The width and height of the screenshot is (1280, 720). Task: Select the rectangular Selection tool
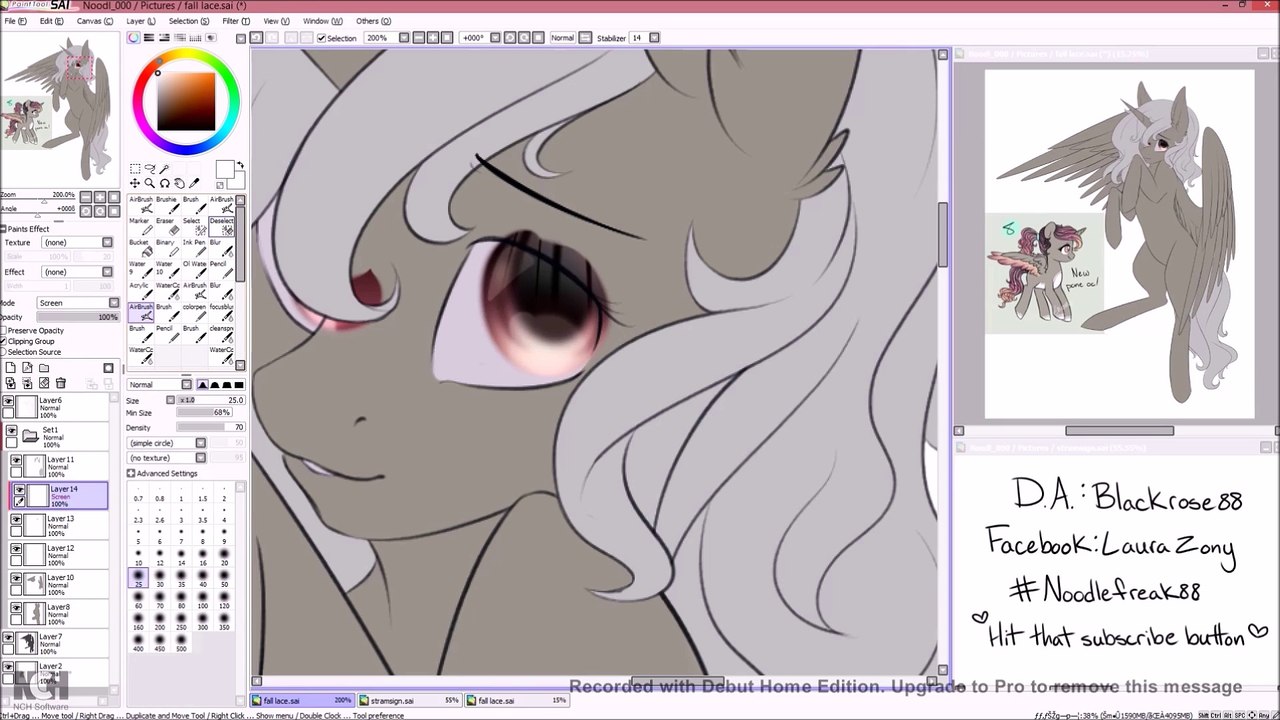[135, 169]
